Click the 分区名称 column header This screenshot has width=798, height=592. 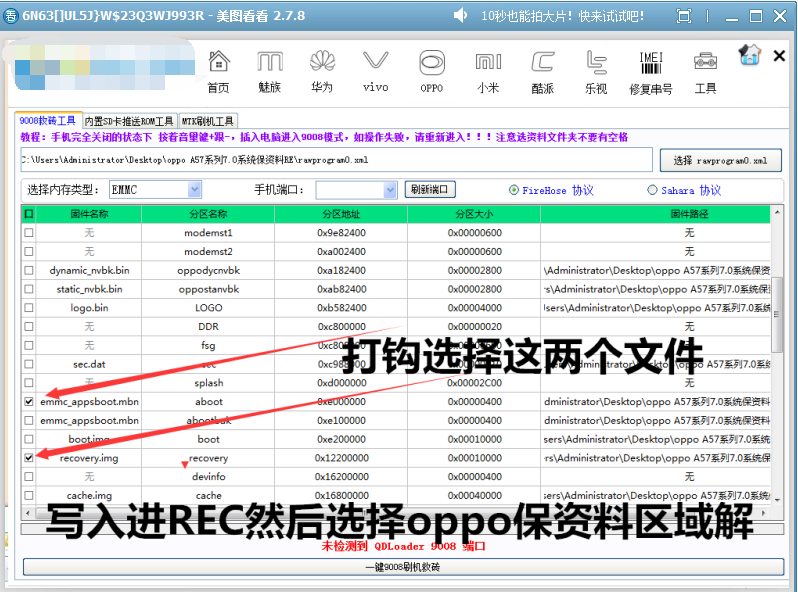pos(208,214)
